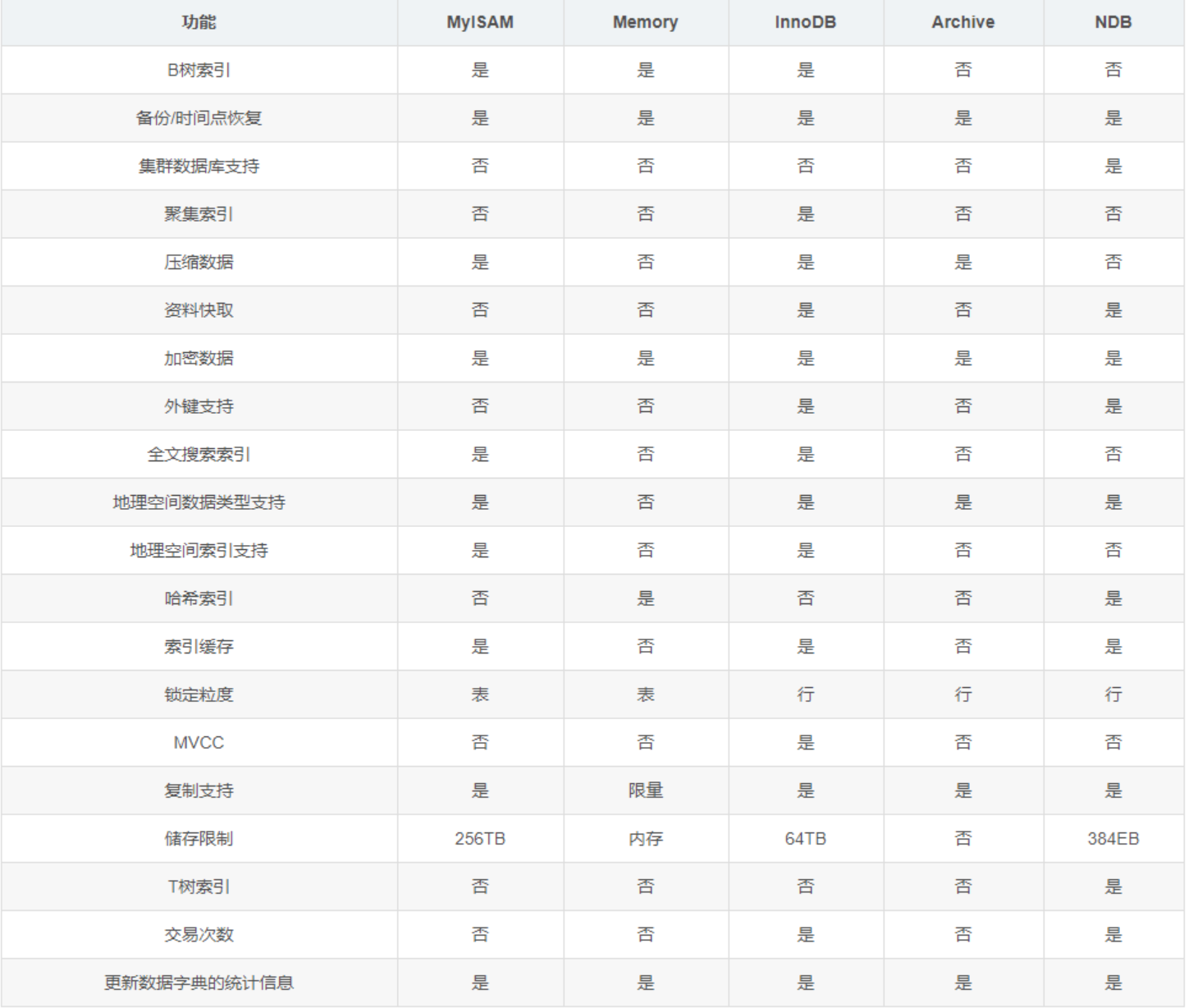Select the 更新数据字典的统计信息 row label
This screenshot has width=1189, height=1008.
point(199,983)
